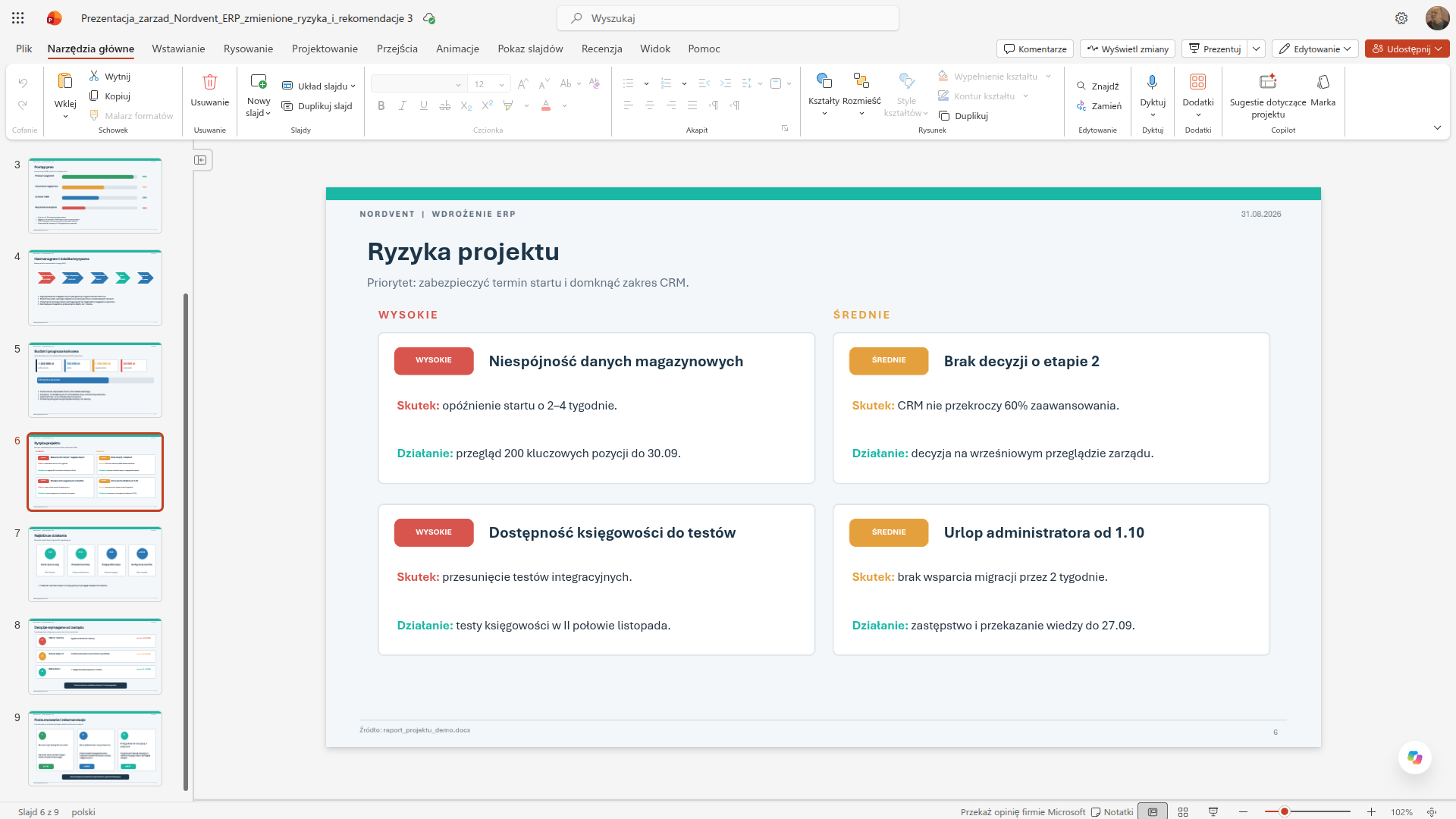Viewport: 1456px width, 819px height.
Task: Open the app launcher waffle icon
Action: pyautogui.click(x=18, y=18)
